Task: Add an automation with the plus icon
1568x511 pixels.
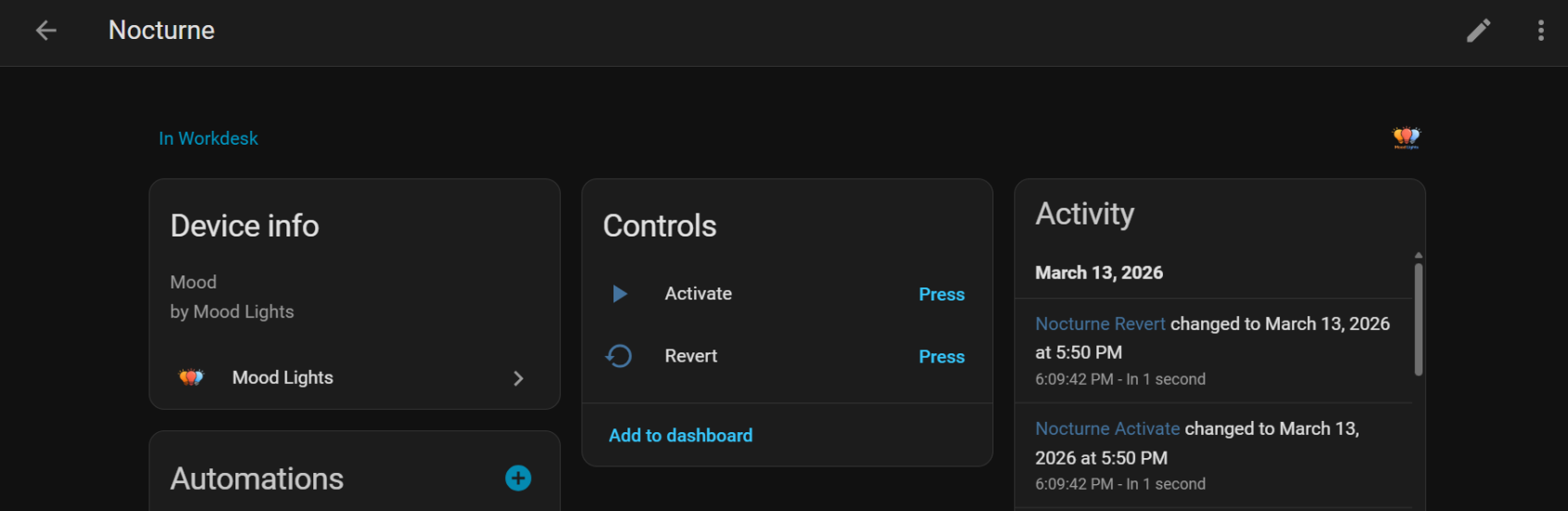Action: (x=518, y=479)
